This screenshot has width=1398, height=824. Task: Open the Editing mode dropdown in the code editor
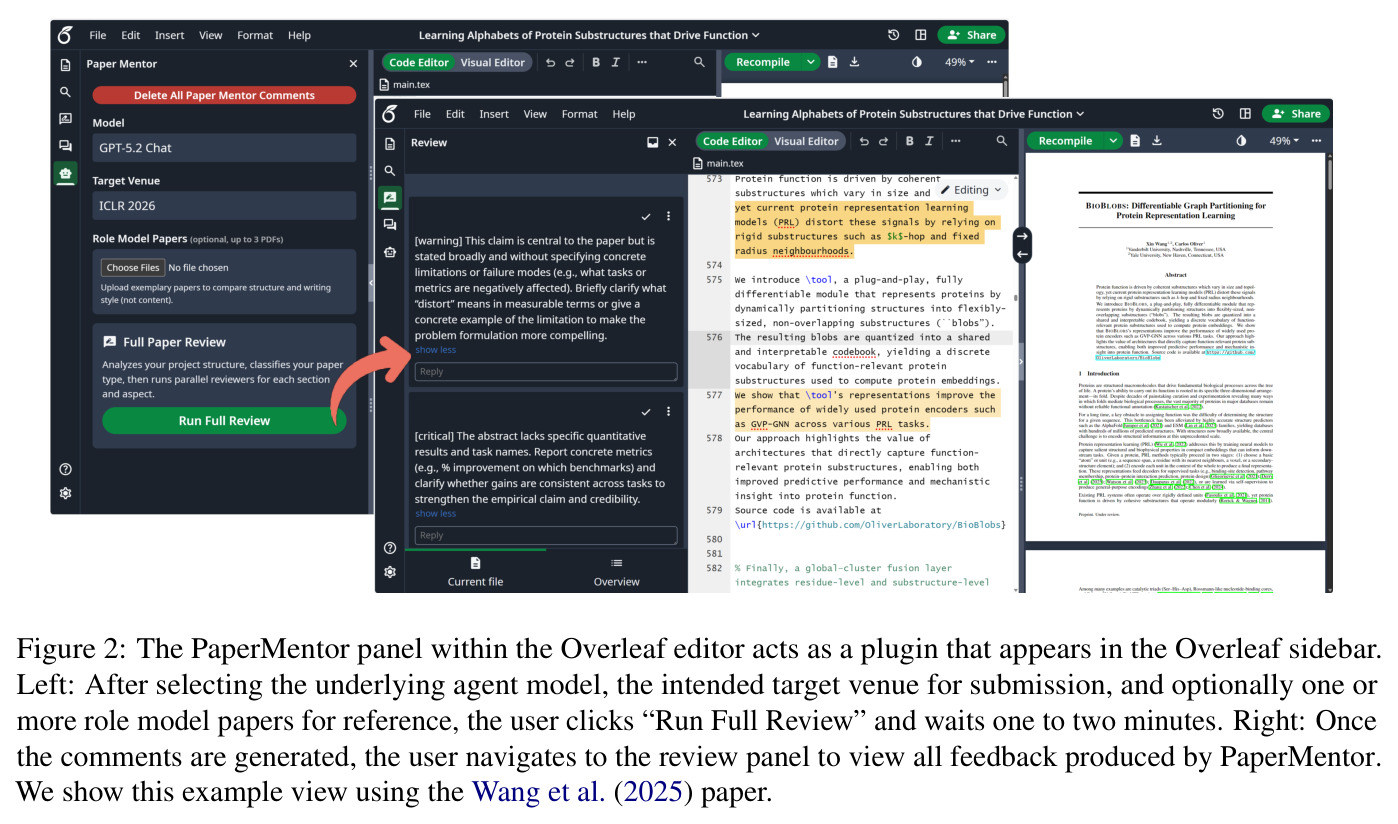[971, 189]
